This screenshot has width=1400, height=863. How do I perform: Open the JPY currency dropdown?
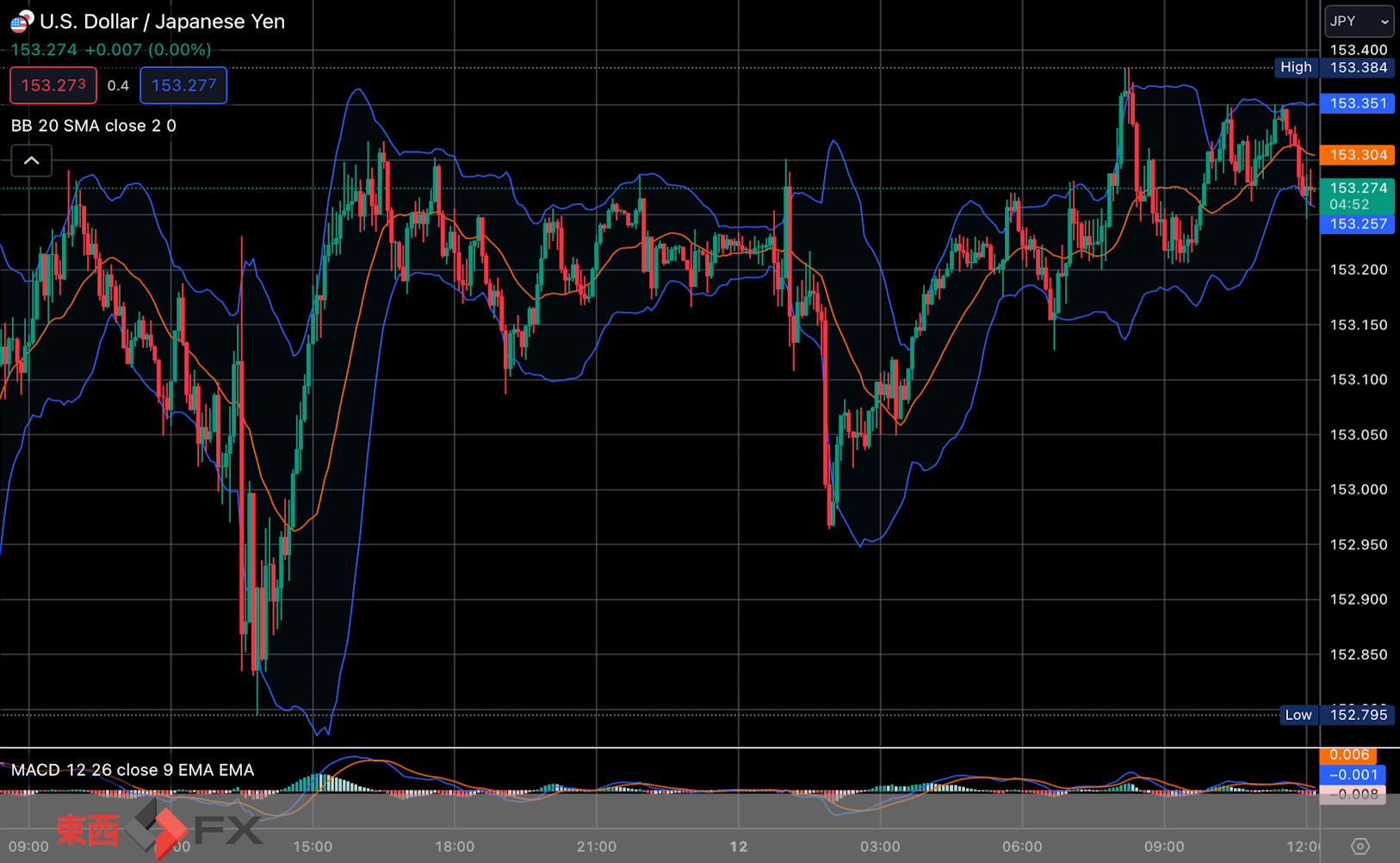coord(1360,22)
